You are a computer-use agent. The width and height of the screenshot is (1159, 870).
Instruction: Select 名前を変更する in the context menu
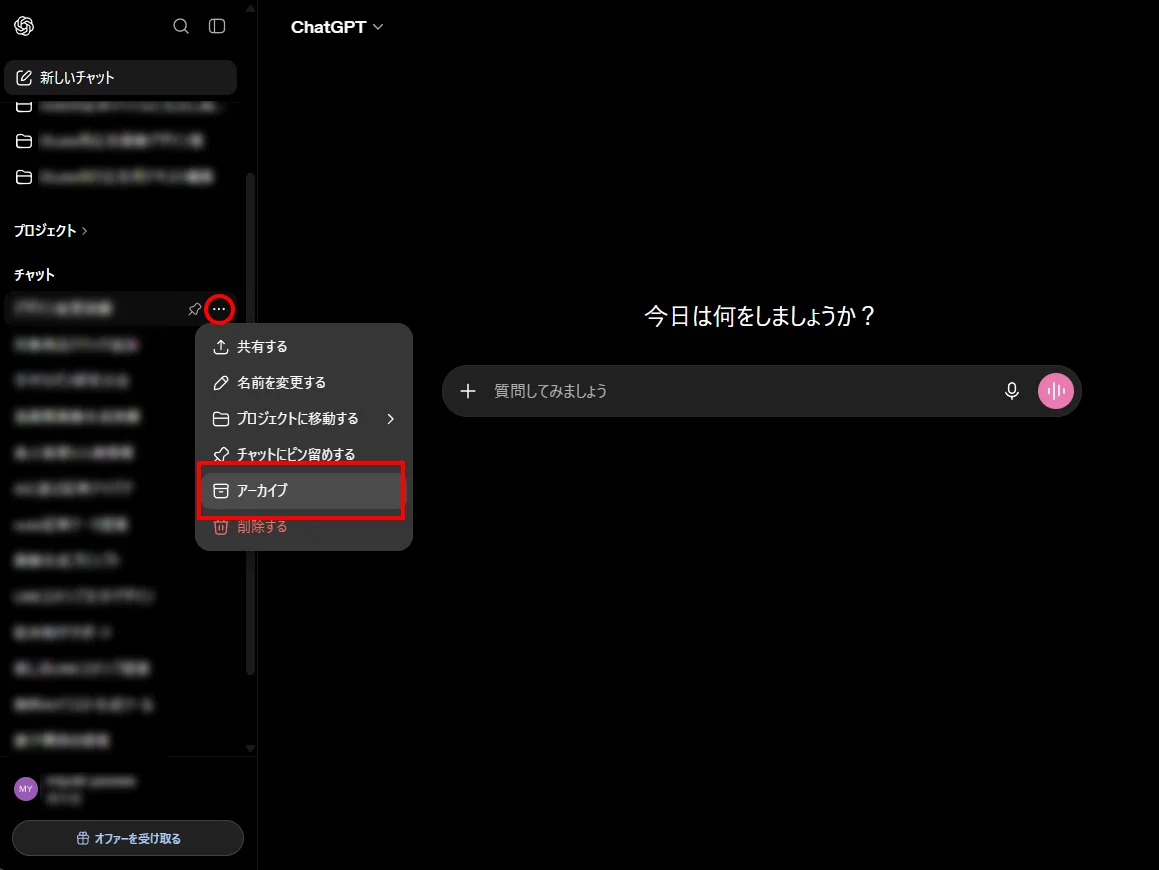pos(303,383)
